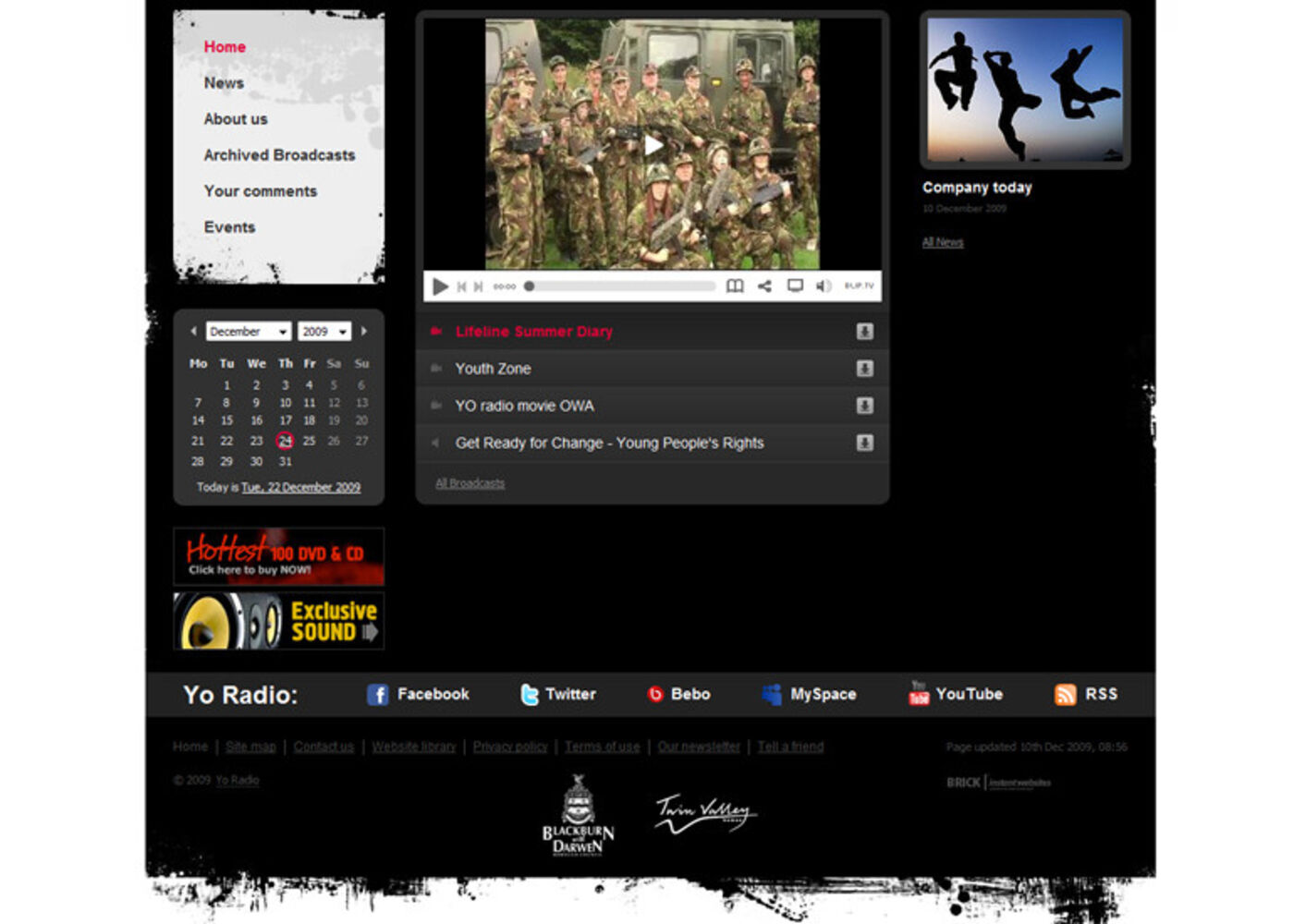Click the Facebook icon in the social bar
Viewport: 1294px width, 924px height.
click(377, 694)
